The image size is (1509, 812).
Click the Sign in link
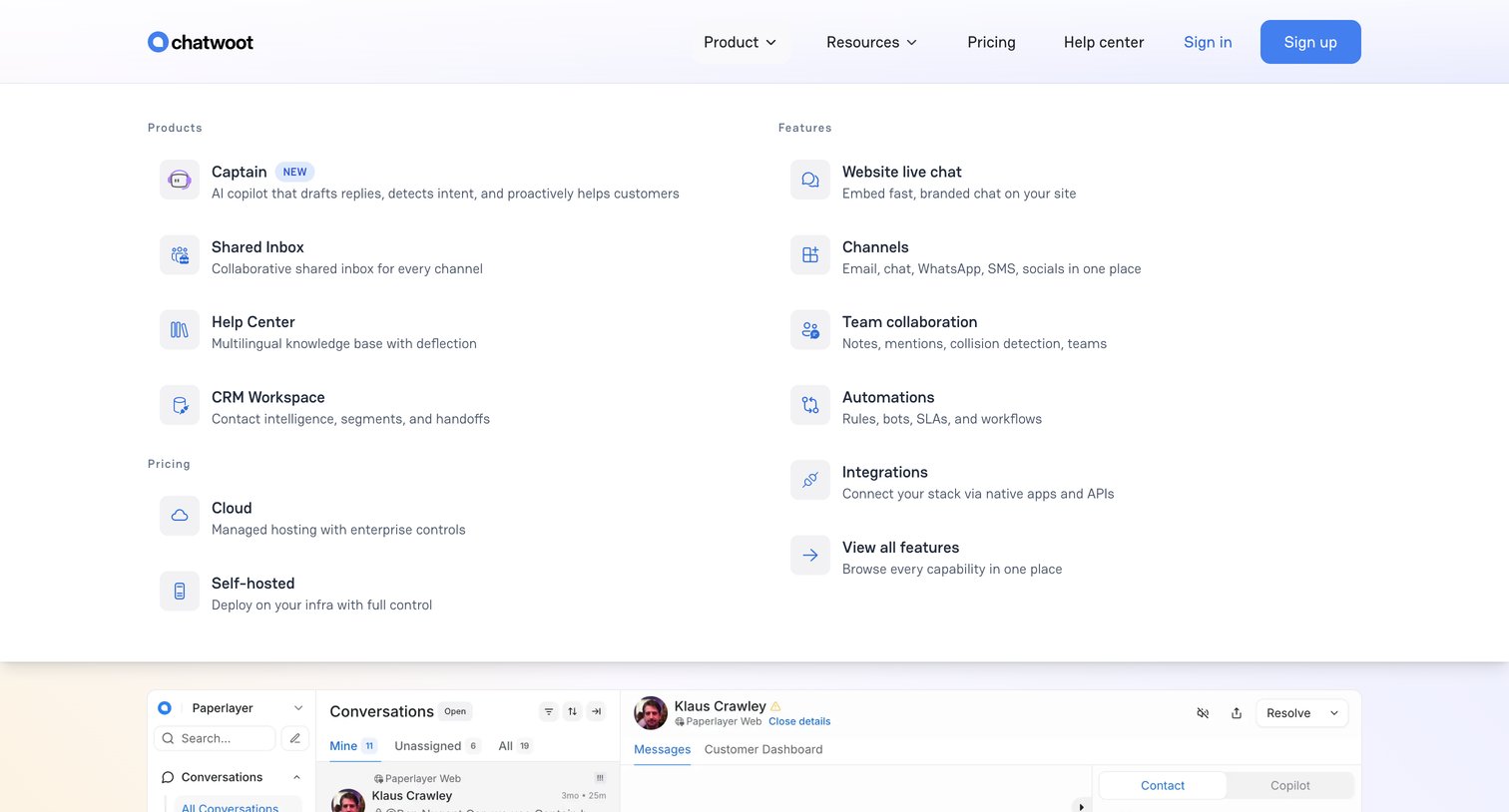coord(1208,42)
